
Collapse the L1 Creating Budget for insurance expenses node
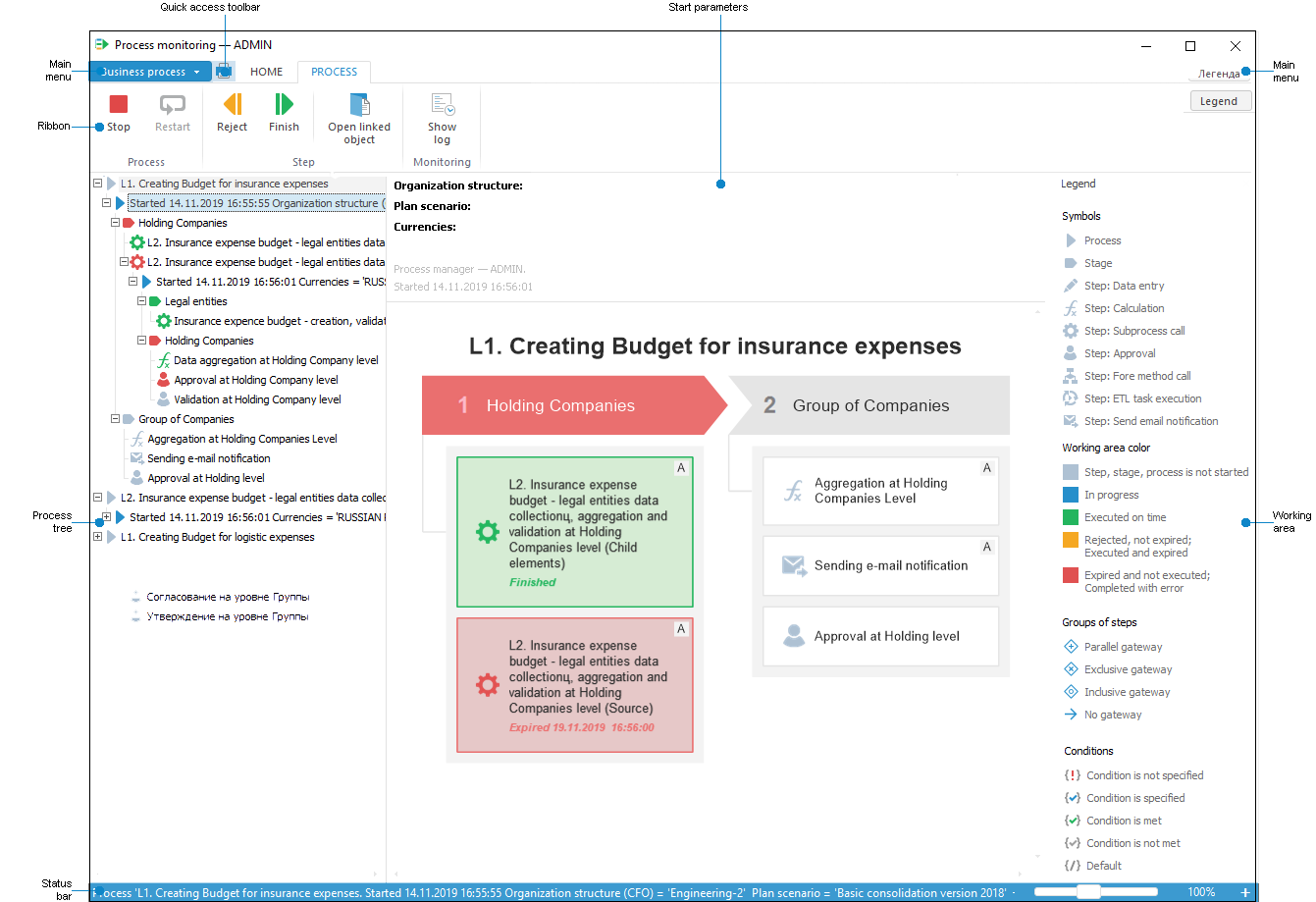click(x=96, y=184)
